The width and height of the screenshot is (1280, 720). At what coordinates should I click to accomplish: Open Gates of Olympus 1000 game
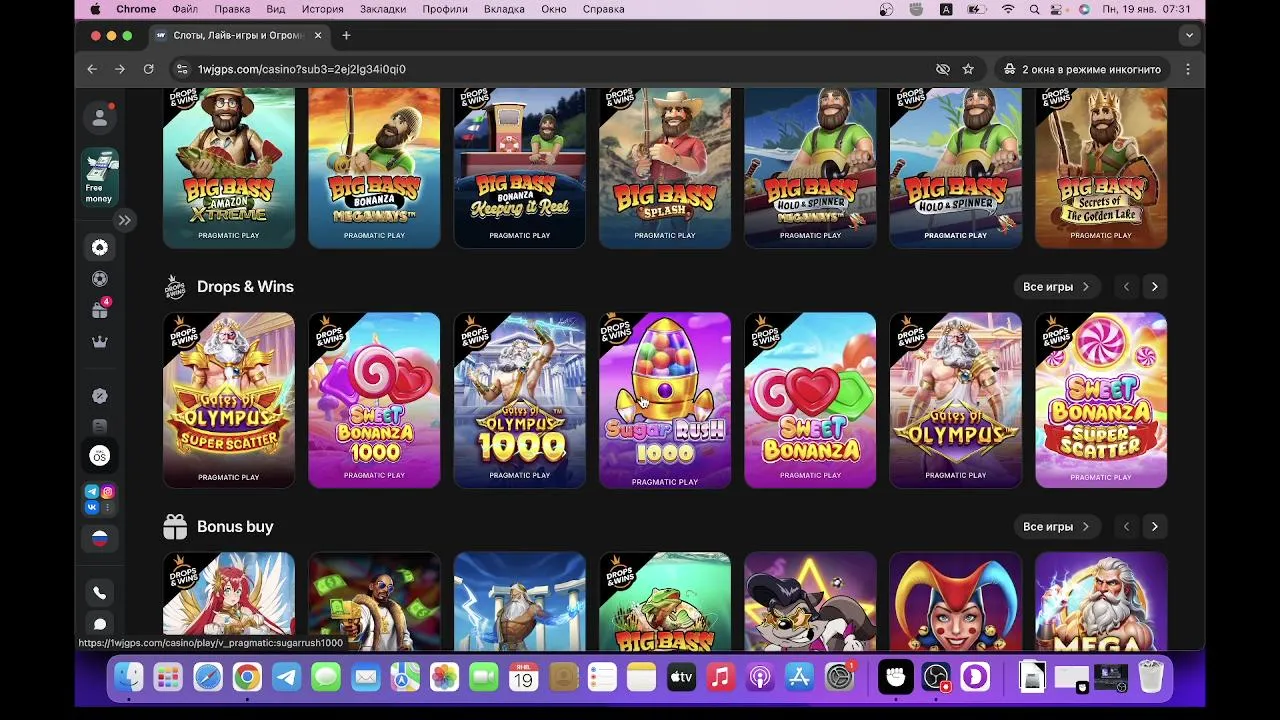click(x=520, y=400)
